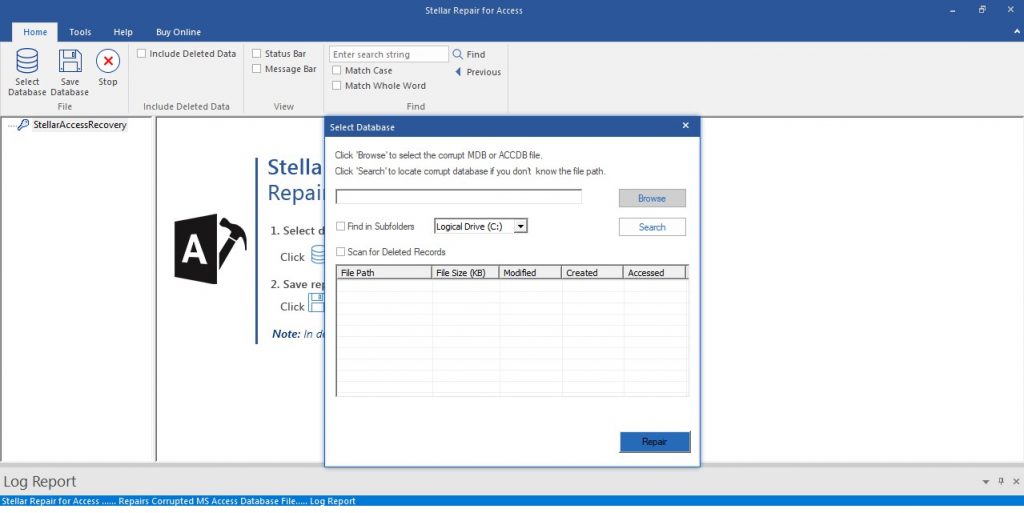
Task: Click the Modified column header
Action: point(530,273)
